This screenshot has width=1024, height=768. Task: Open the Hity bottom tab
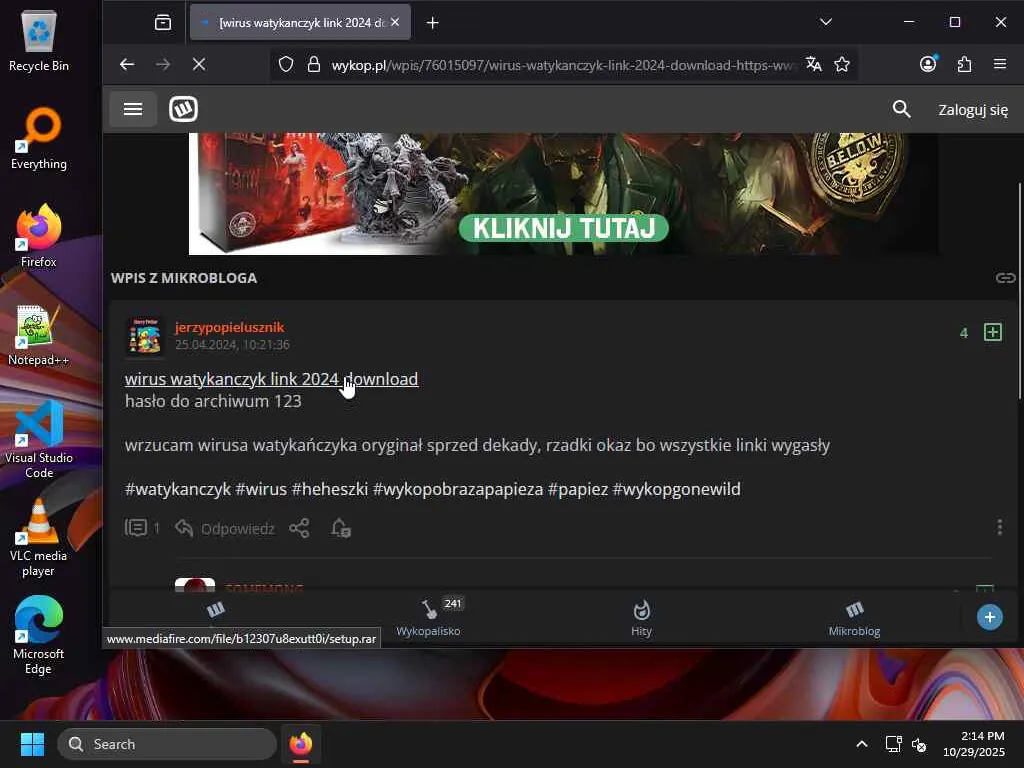(641, 617)
